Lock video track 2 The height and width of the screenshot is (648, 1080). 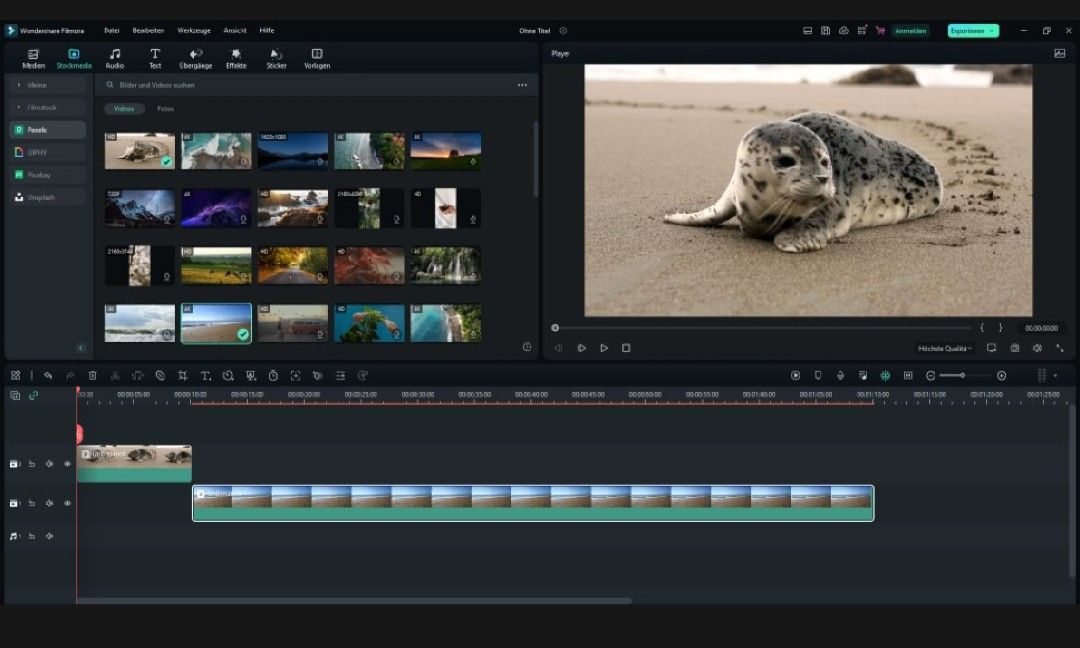pos(32,464)
